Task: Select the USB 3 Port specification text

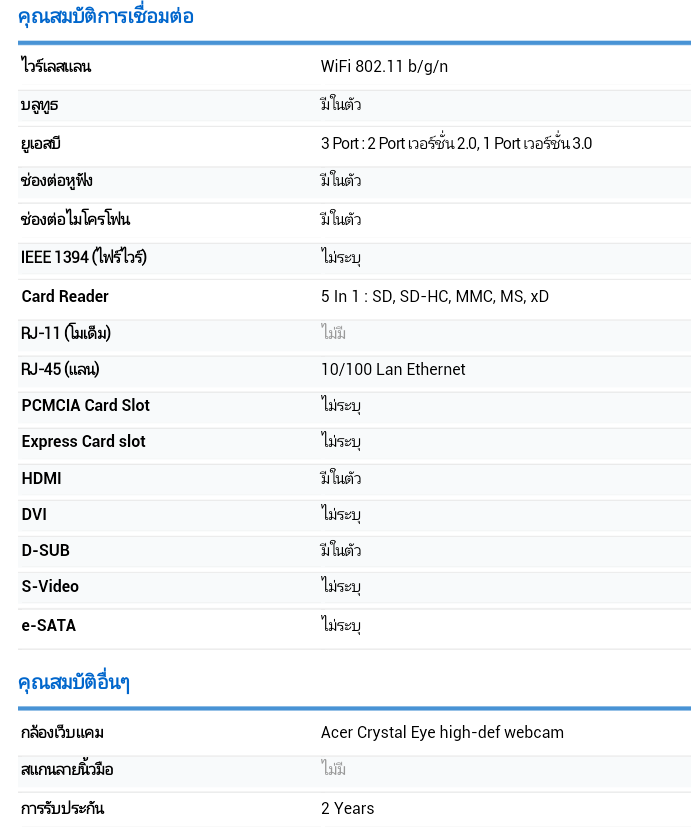Action: (456, 143)
